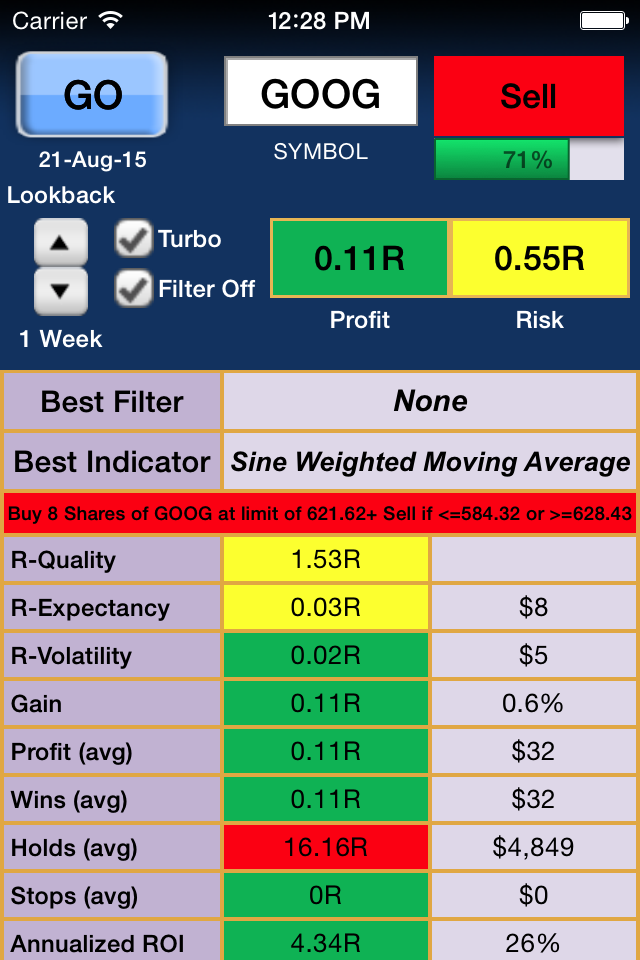Image resolution: width=640 pixels, height=960 pixels.
Task: Tap the 0.11R value in Profit (avg) row
Action: click(326, 751)
